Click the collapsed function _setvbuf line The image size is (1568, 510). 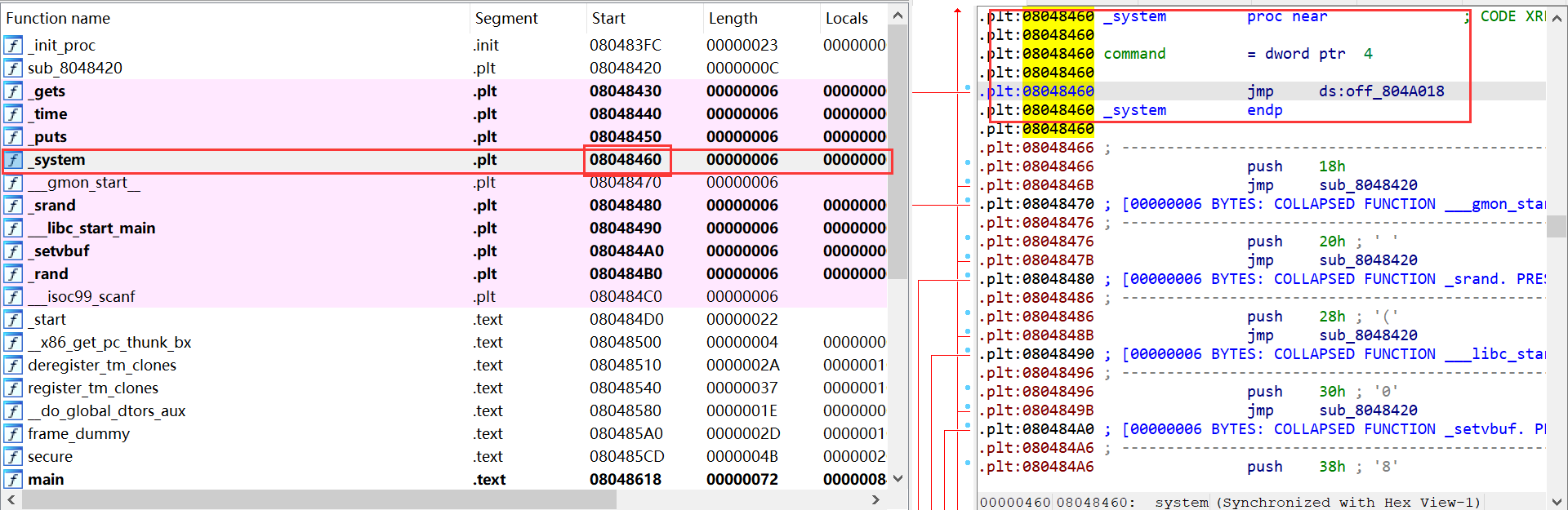pyautogui.click(x=1262, y=429)
